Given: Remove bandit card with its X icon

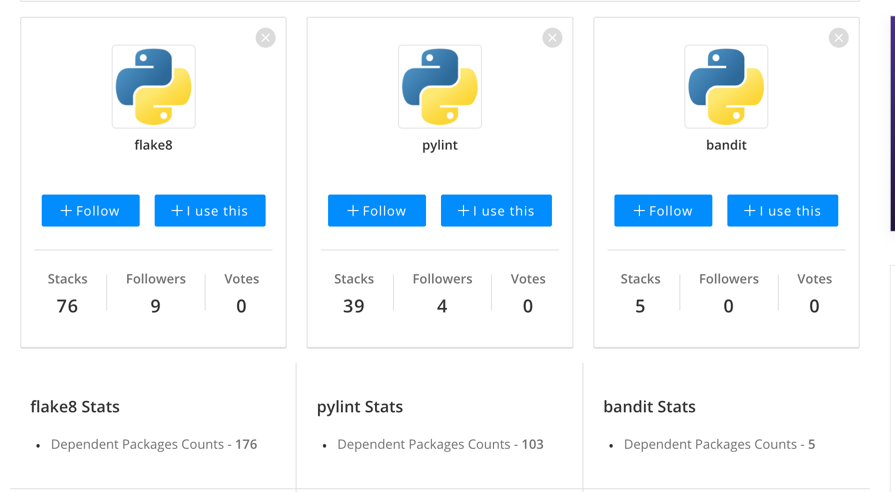Looking at the screenshot, I should [x=838, y=38].
